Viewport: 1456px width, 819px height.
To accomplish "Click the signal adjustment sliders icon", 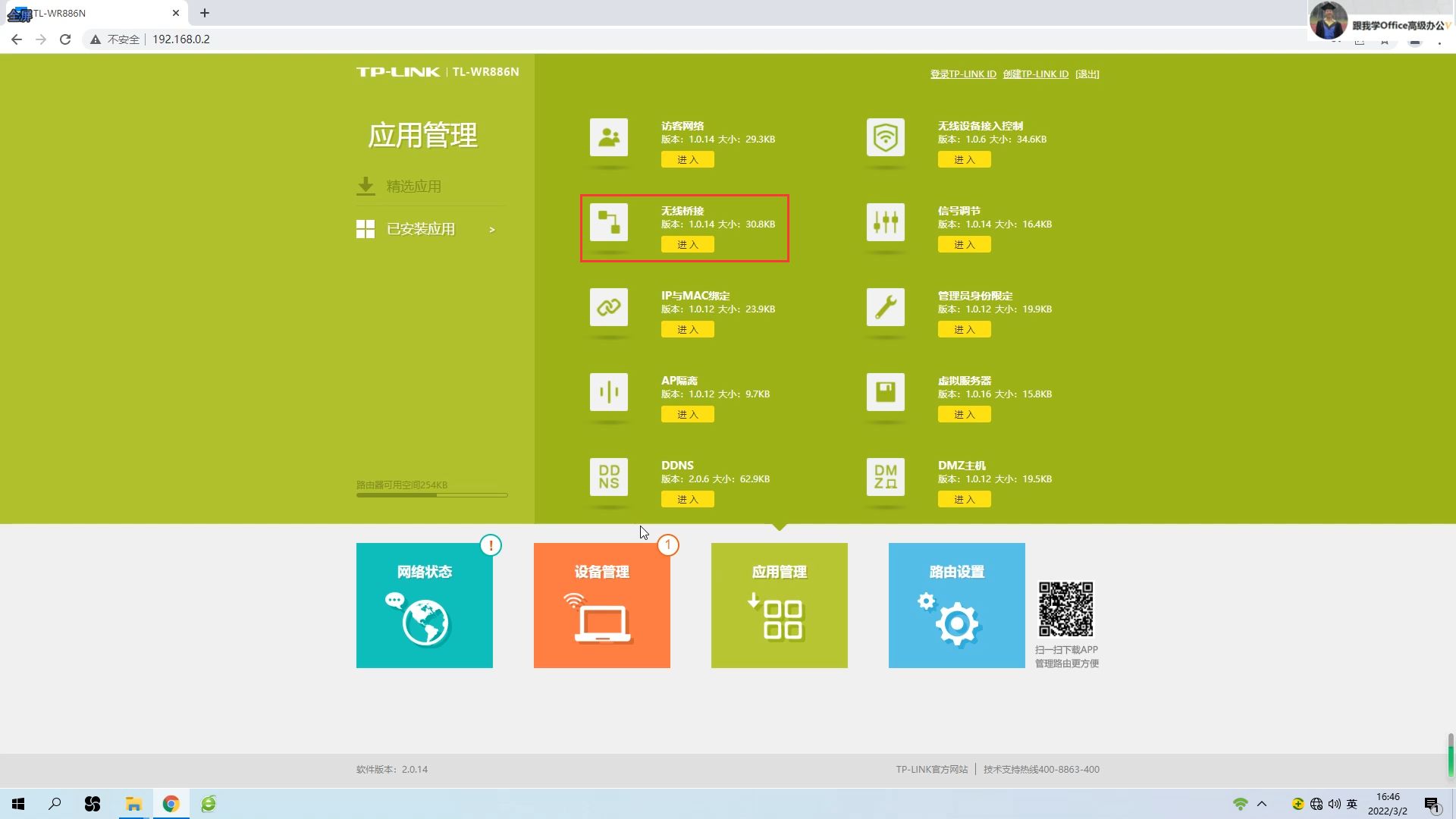I will tap(885, 222).
